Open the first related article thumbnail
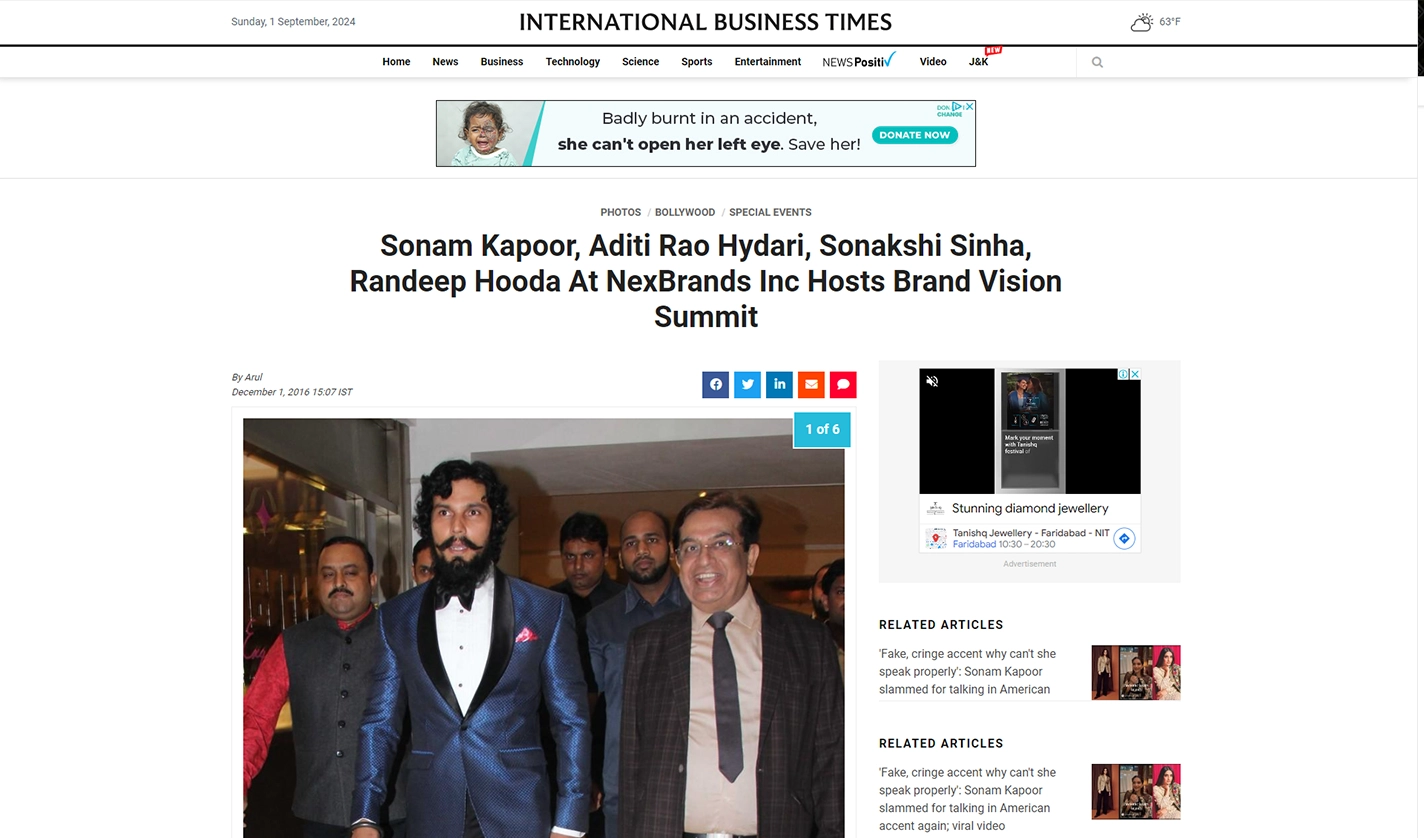 [x=1136, y=672]
